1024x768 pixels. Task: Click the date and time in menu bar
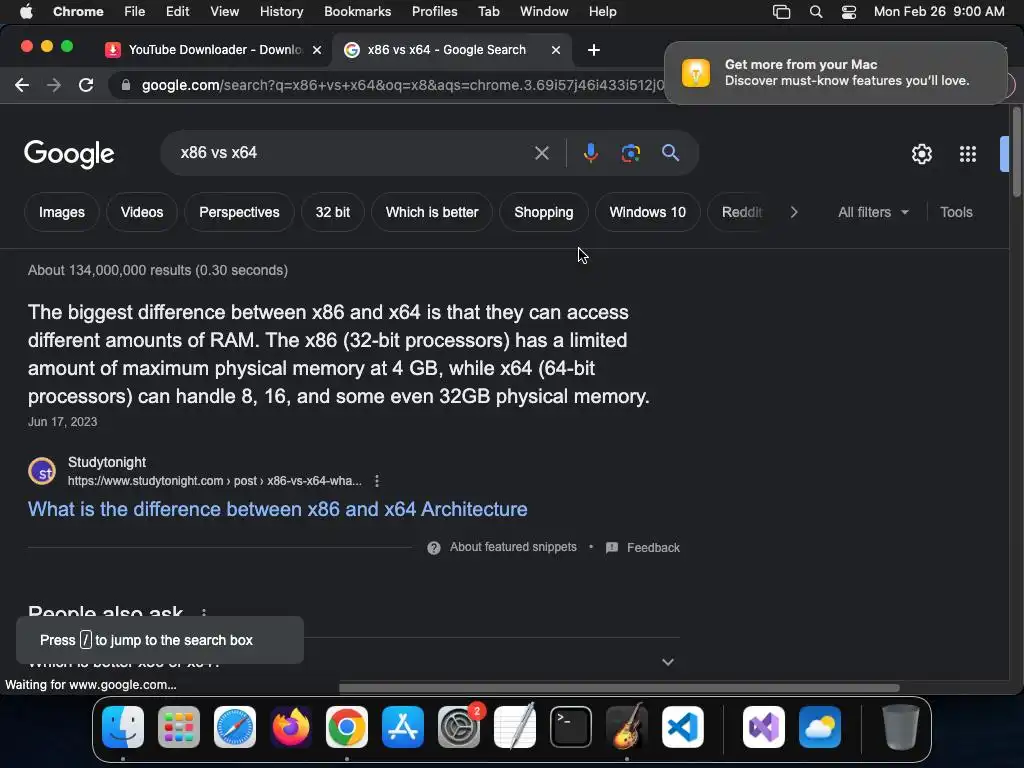tap(939, 12)
